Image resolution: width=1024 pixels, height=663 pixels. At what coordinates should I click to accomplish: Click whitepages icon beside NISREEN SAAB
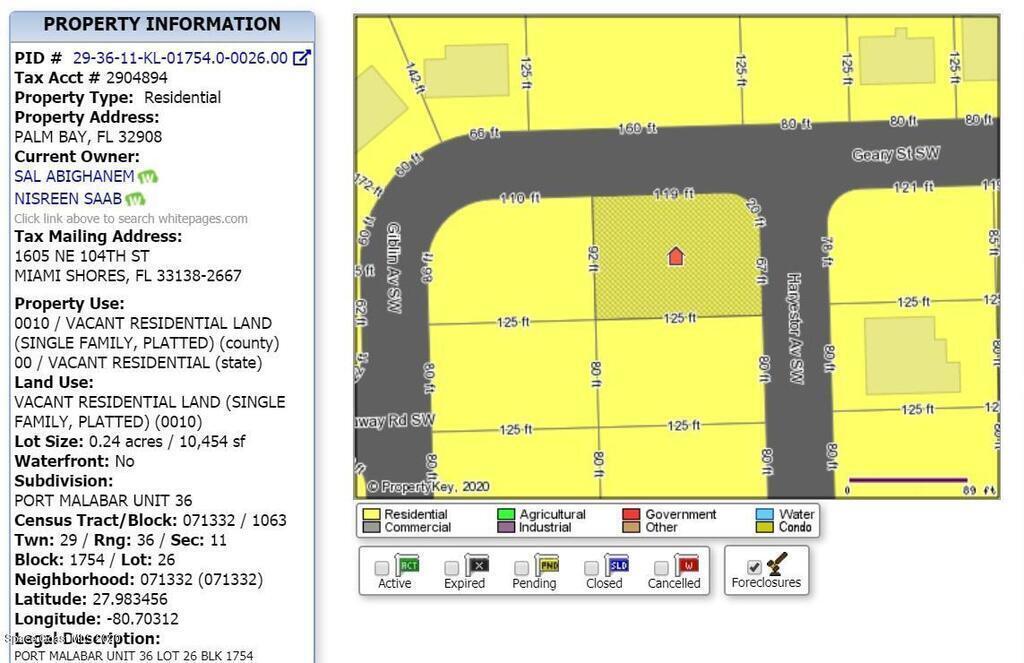[x=136, y=199]
